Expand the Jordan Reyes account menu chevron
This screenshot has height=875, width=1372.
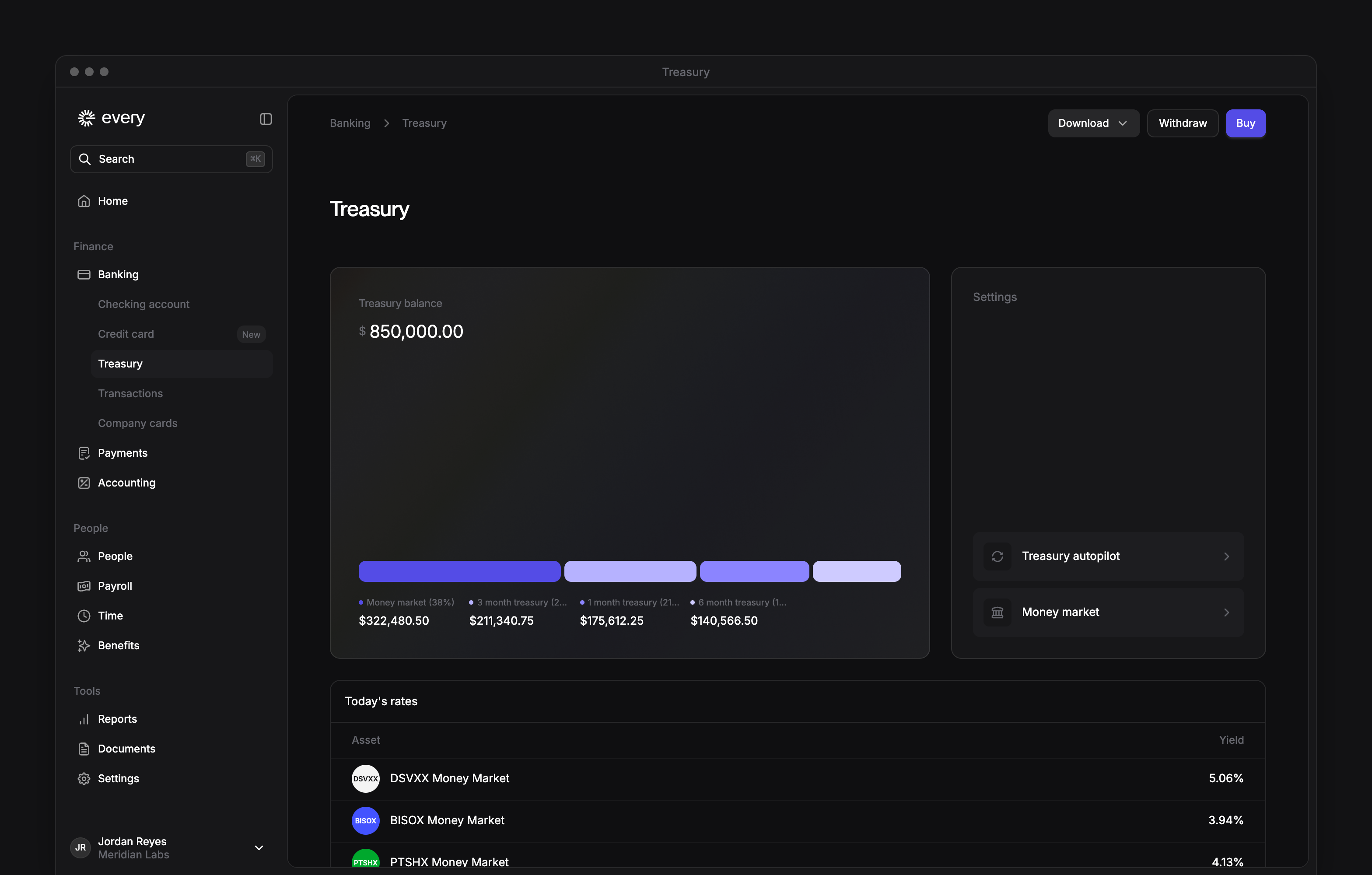259,848
